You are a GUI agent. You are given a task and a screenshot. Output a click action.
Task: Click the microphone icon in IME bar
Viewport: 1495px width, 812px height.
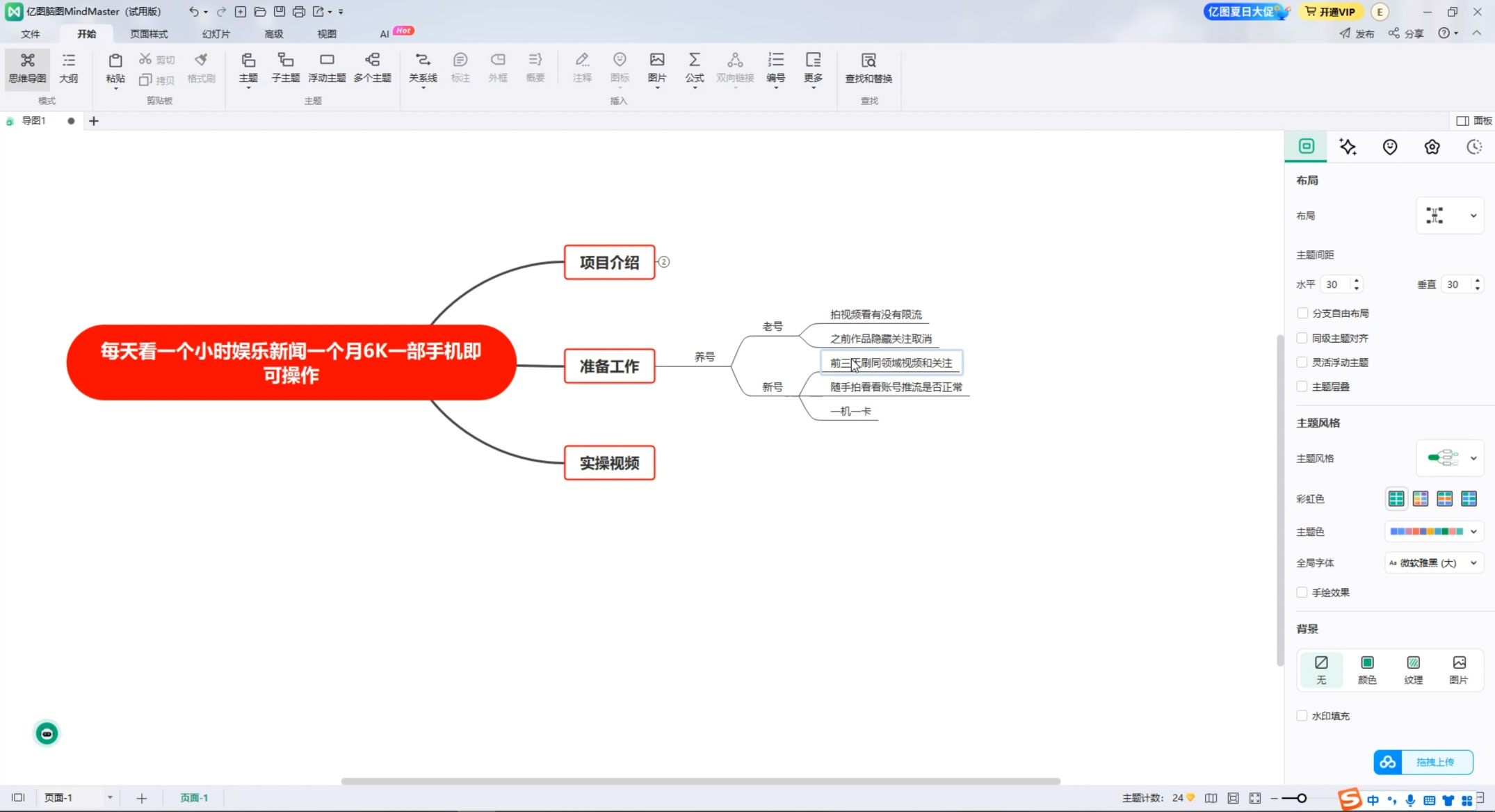coord(1409,799)
